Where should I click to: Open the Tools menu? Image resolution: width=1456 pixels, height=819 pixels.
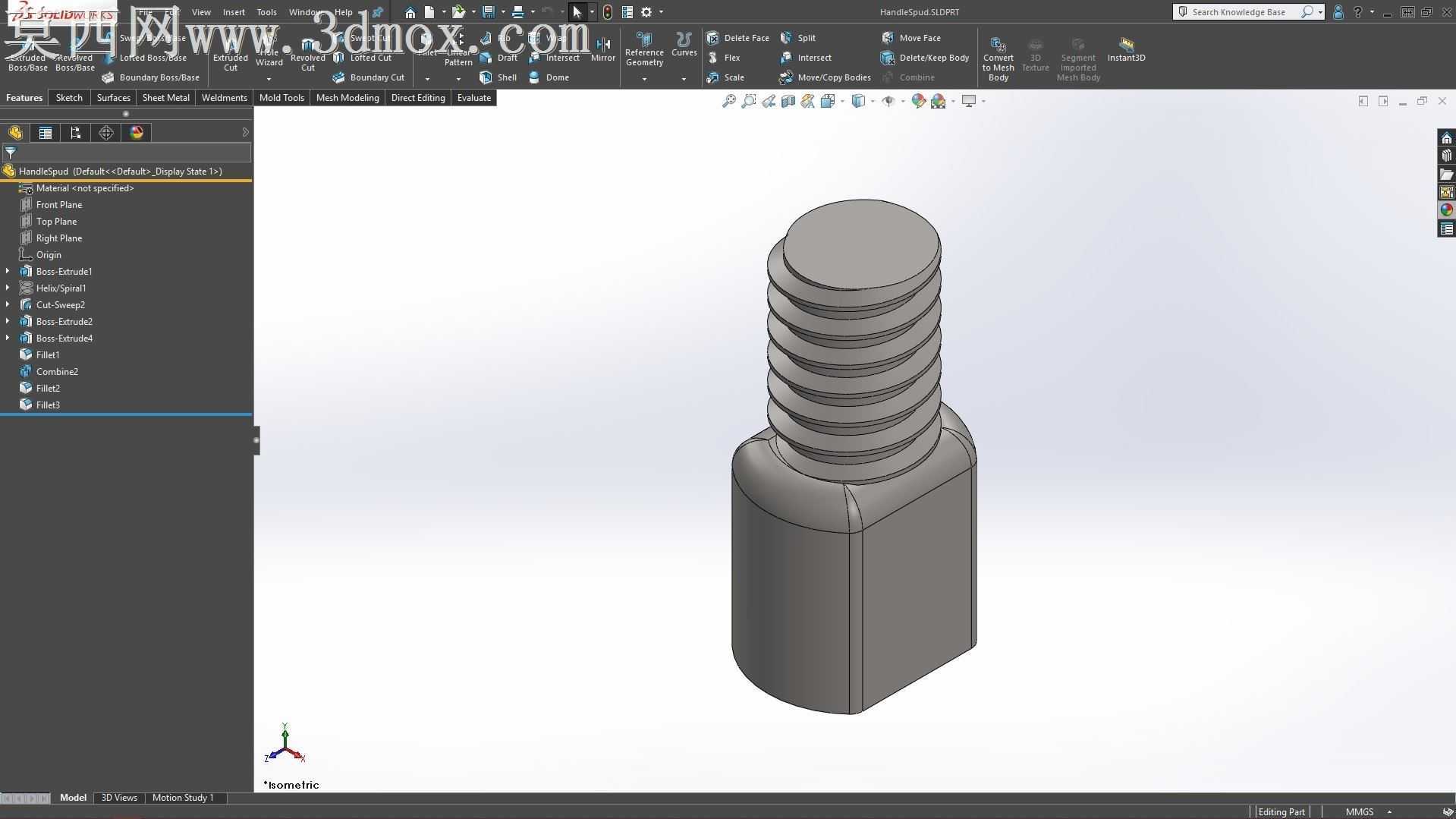(266, 12)
